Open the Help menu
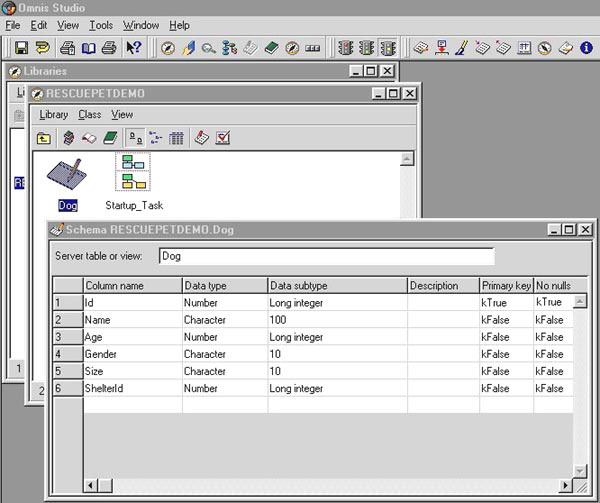Image resolution: width=600 pixels, height=503 pixels. coord(179,26)
